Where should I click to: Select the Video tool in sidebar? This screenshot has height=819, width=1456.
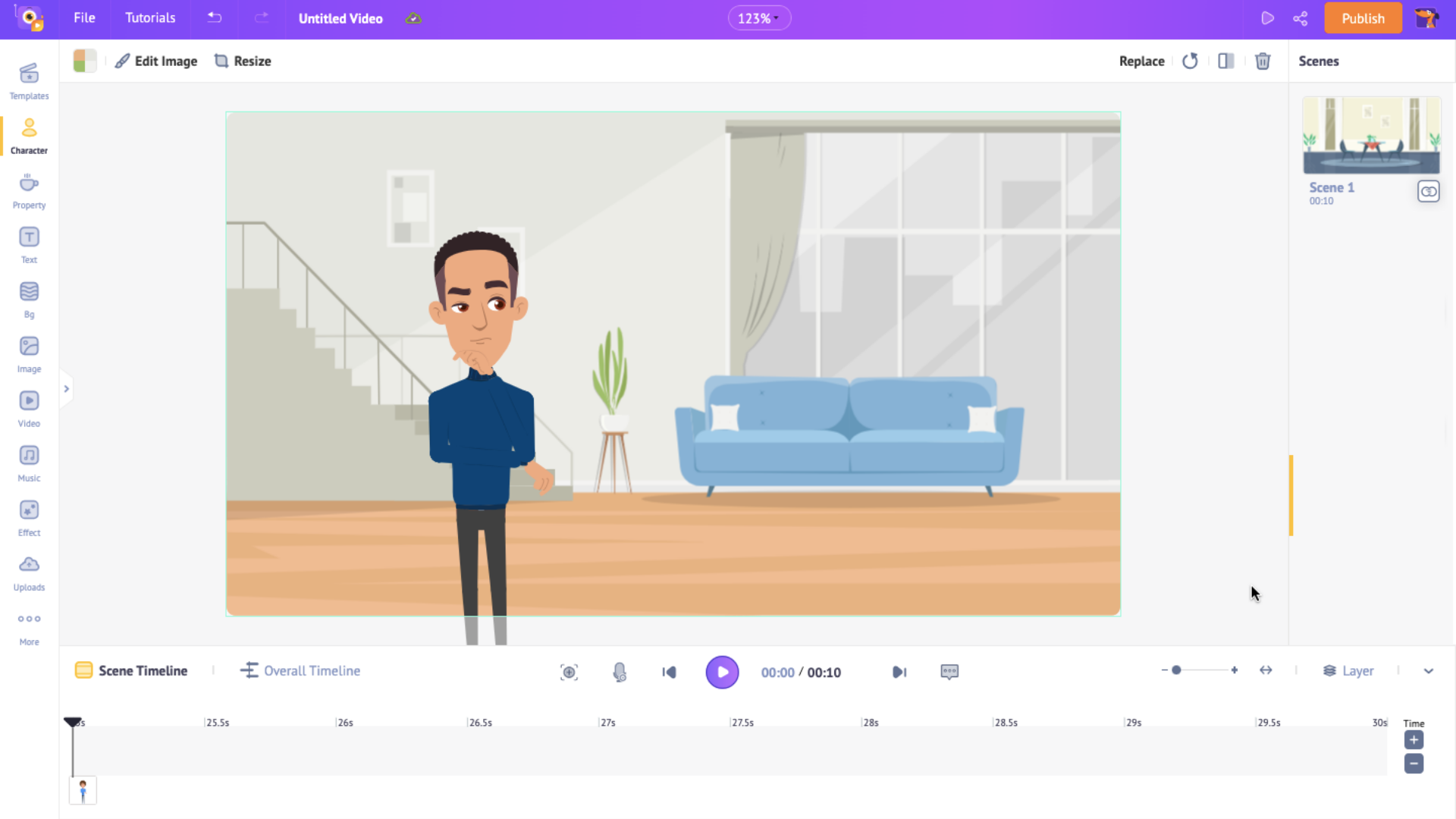(29, 408)
